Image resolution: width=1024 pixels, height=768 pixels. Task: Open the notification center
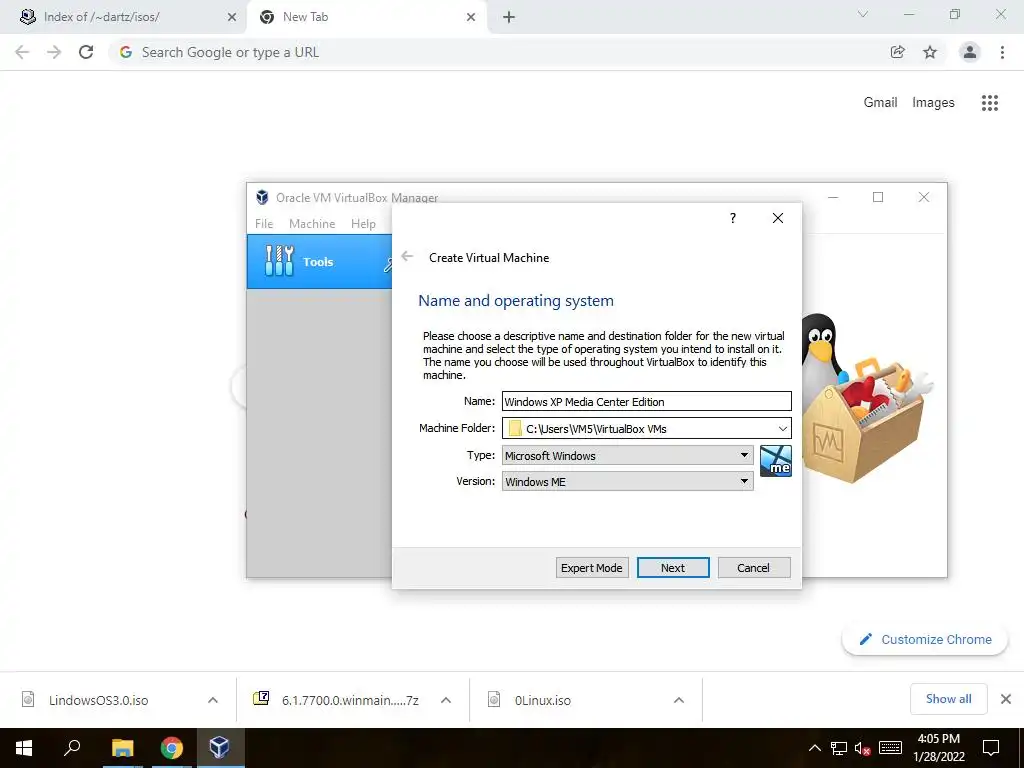pyautogui.click(x=991, y=748)
